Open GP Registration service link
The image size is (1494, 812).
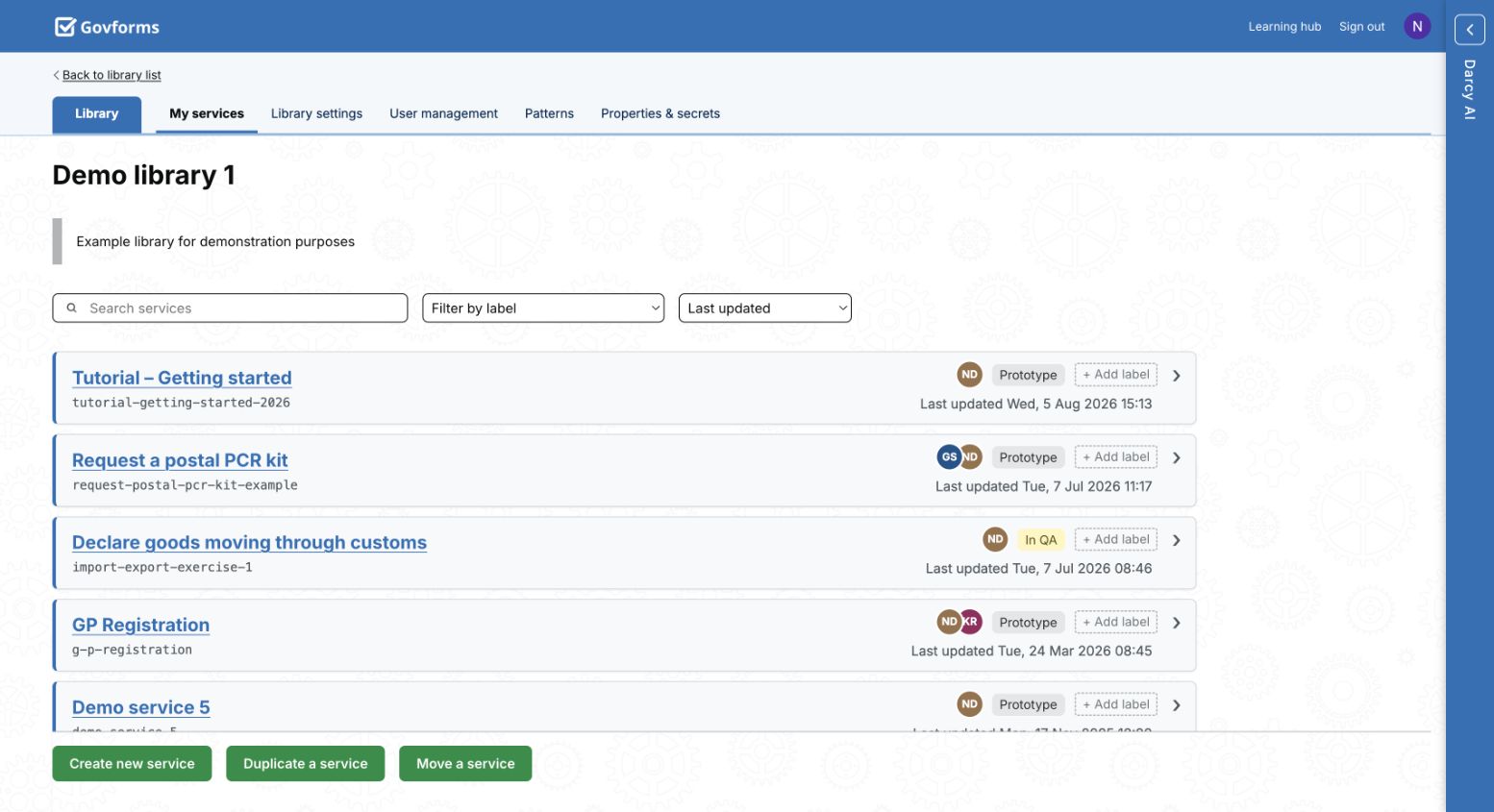pyautogui.click(x=140, y=626)
